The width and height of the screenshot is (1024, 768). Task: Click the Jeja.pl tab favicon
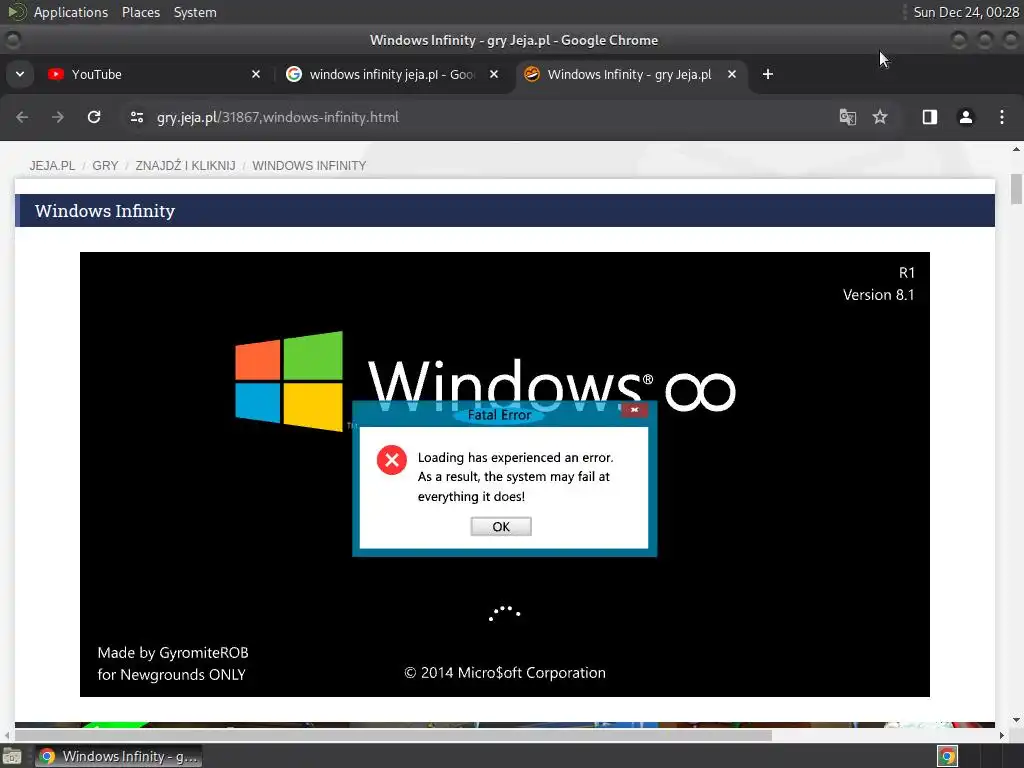[532, 74]
